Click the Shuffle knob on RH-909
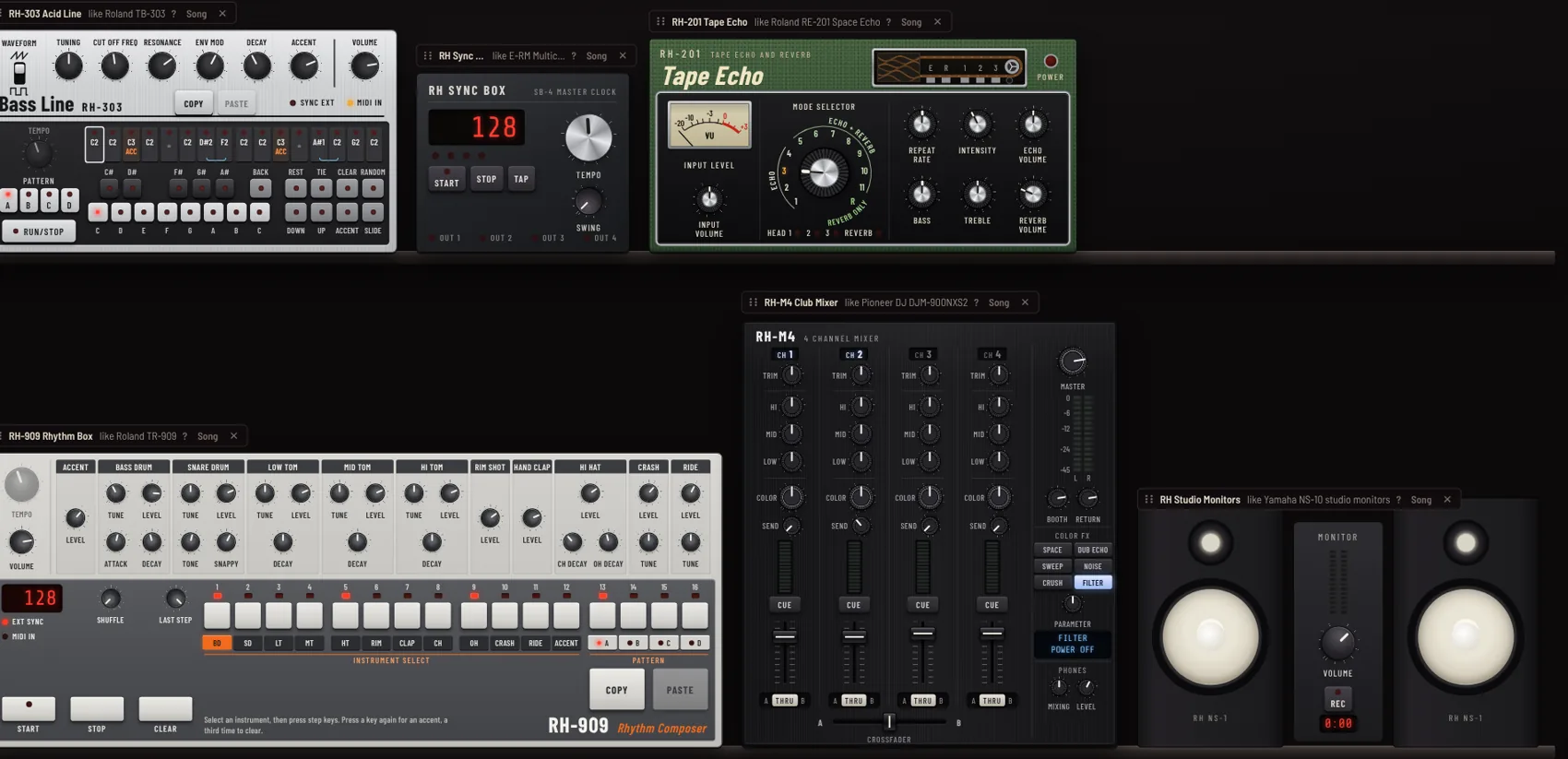Screen dimensions: 1568x759 [110, 599]
